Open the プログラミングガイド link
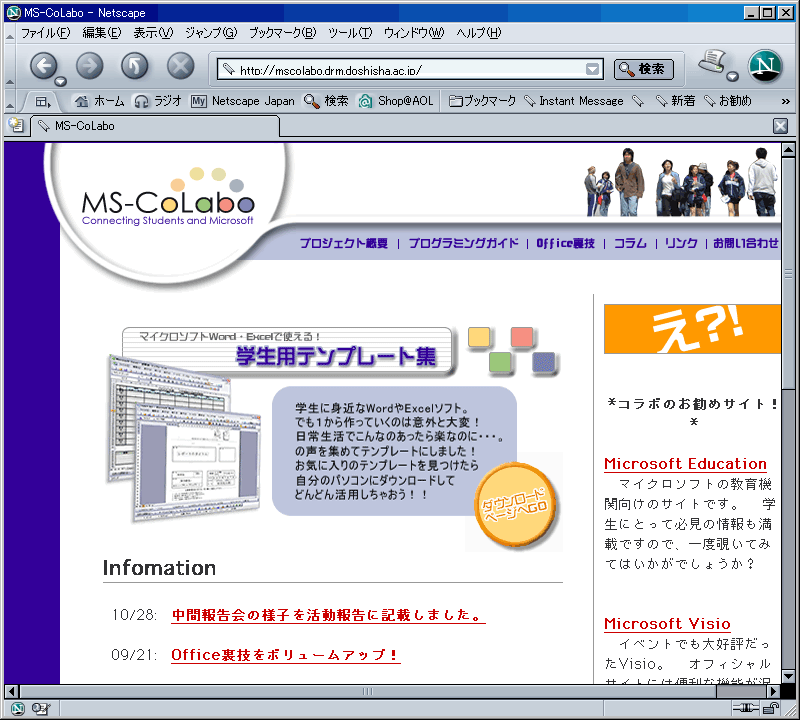 click(463, 243)
